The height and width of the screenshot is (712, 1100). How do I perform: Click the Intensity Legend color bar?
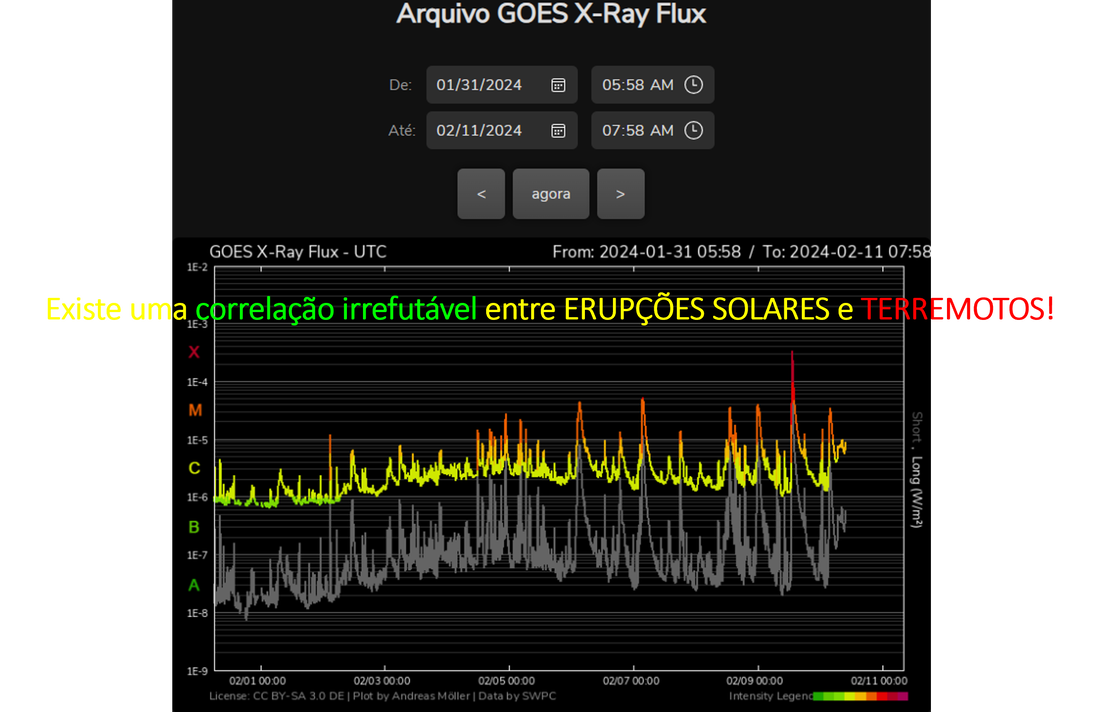click(x=860, y=696)
